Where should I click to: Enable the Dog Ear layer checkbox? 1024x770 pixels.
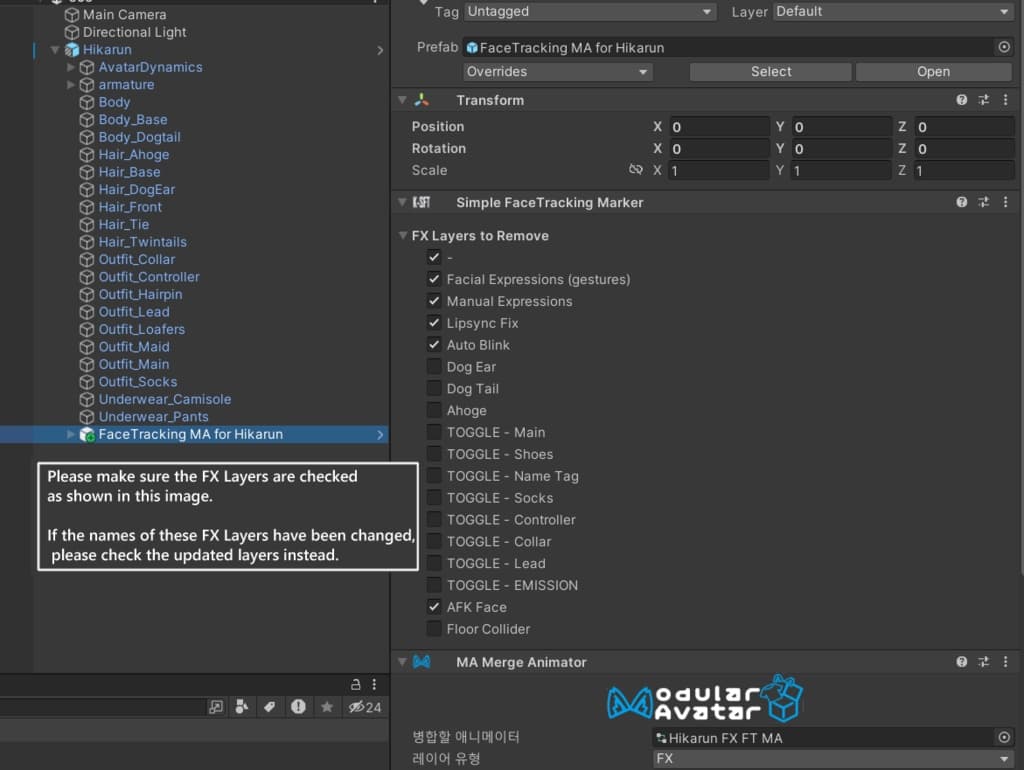[434, 367]
